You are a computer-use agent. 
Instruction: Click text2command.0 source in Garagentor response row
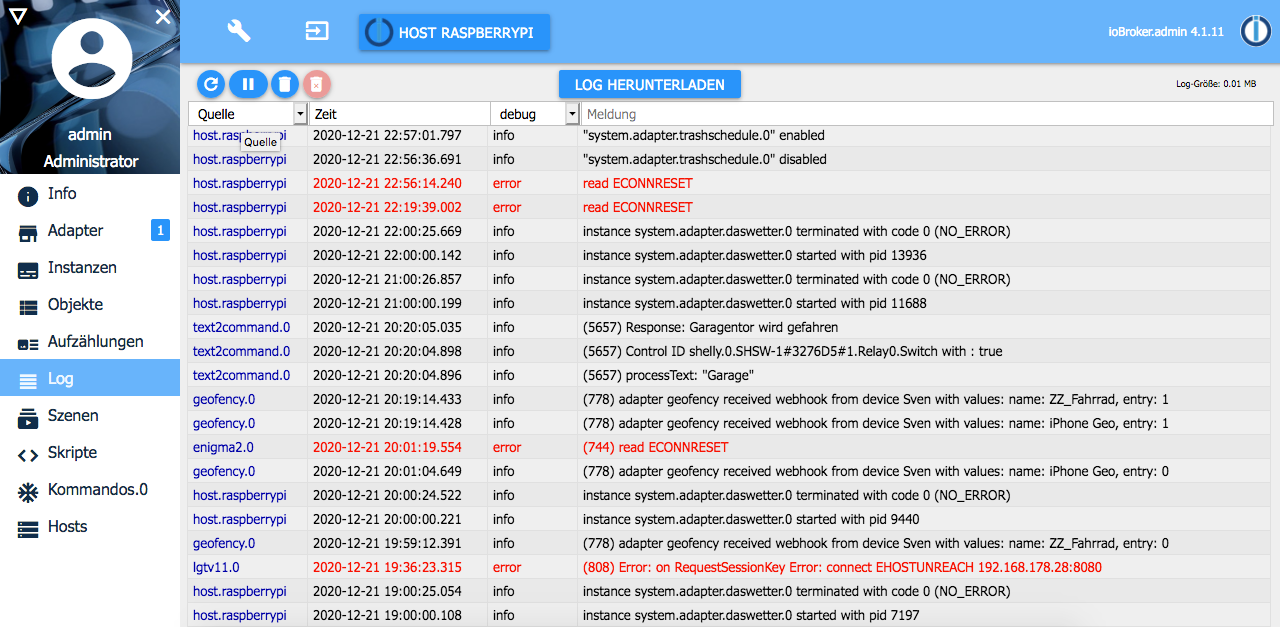tap(242, 327)
